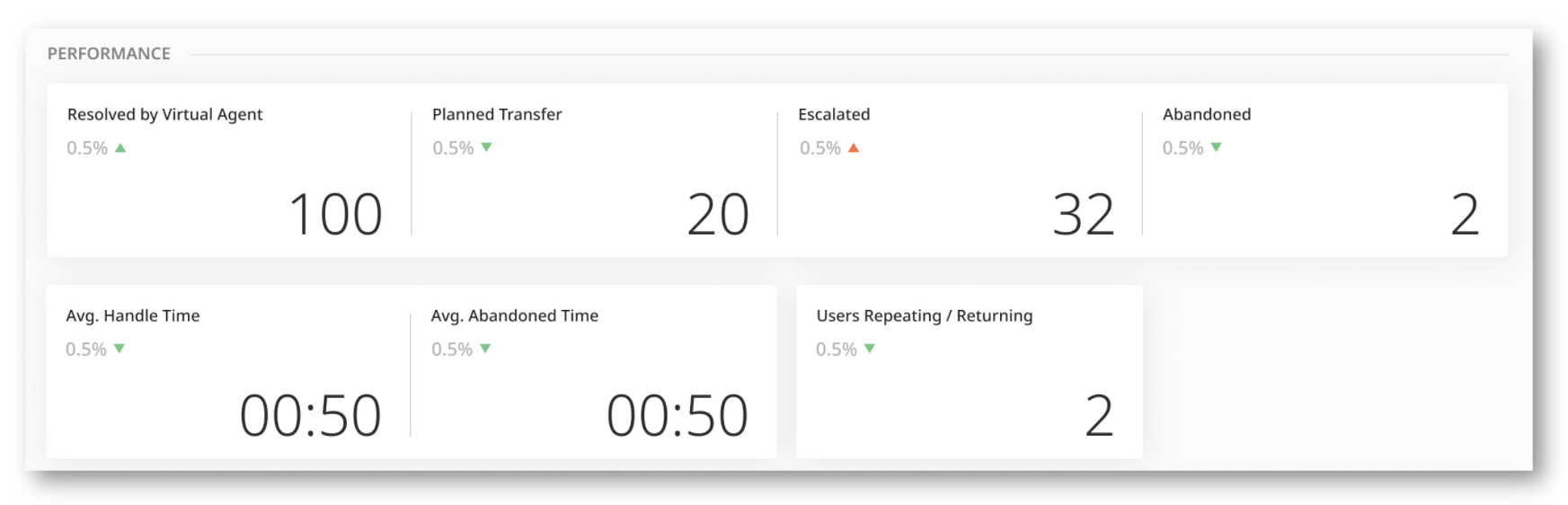Click the down arrow under Avg. Abandoned Time
The width and height of the screenshot is (1568, 505).
[x=485, y=349]
